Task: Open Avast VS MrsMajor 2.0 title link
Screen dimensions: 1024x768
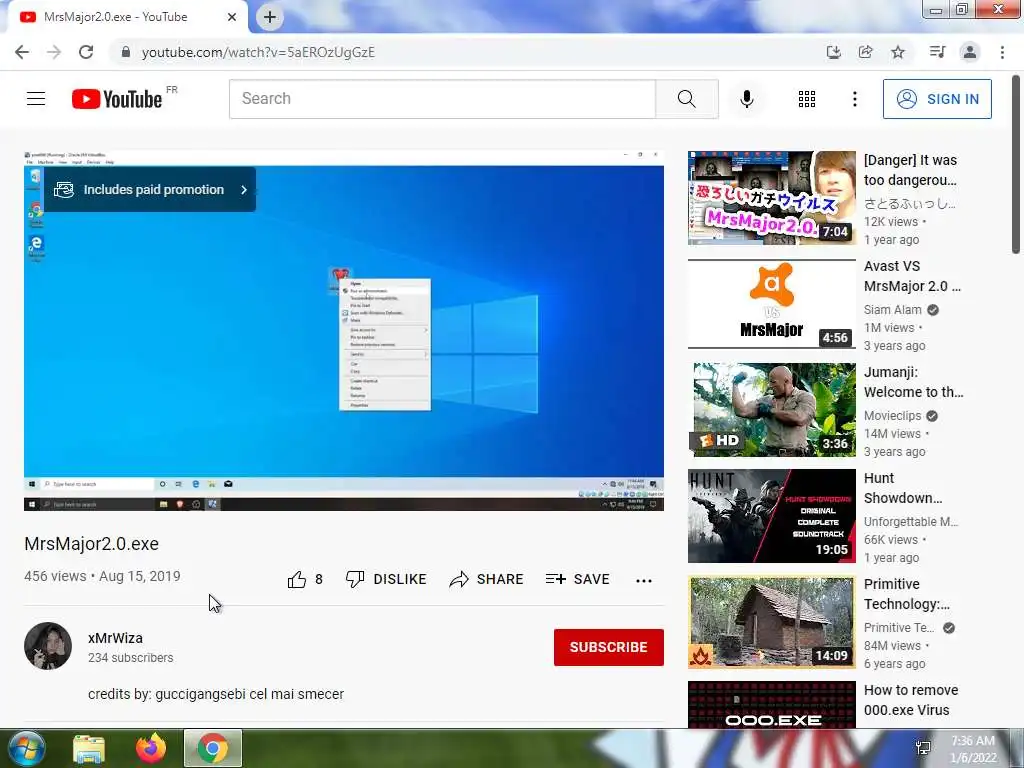Action: (912, 276)
